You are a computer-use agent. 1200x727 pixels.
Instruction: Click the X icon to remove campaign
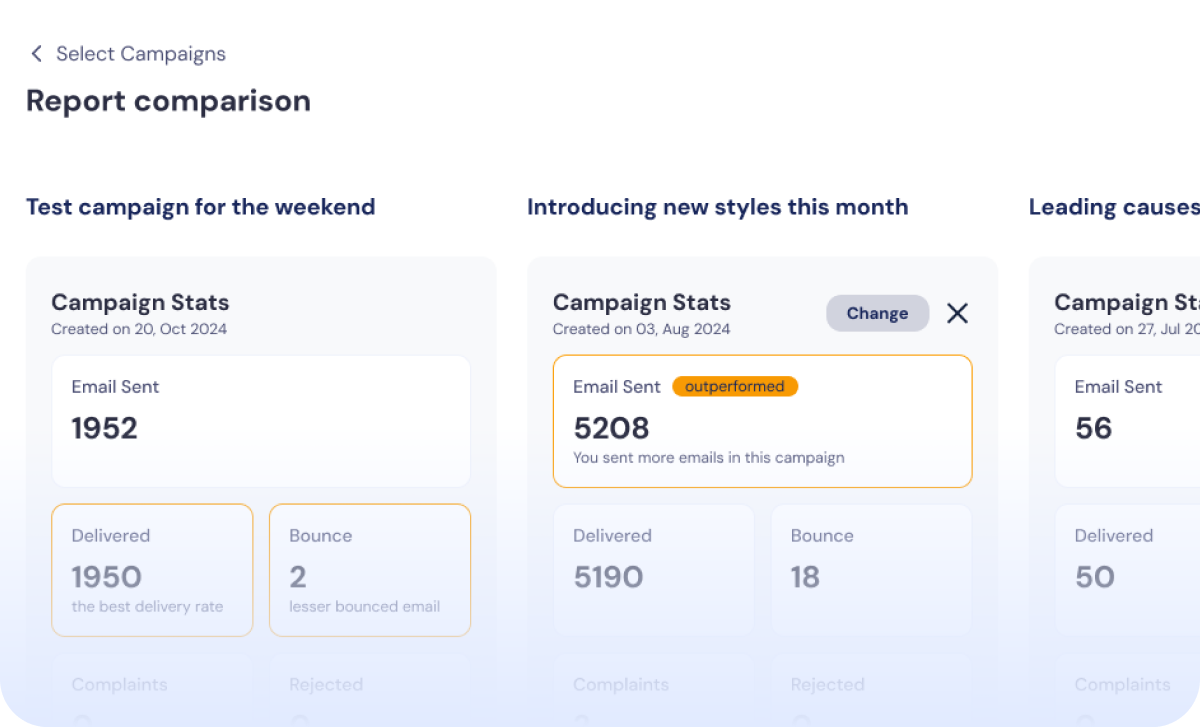coord(957,313)
